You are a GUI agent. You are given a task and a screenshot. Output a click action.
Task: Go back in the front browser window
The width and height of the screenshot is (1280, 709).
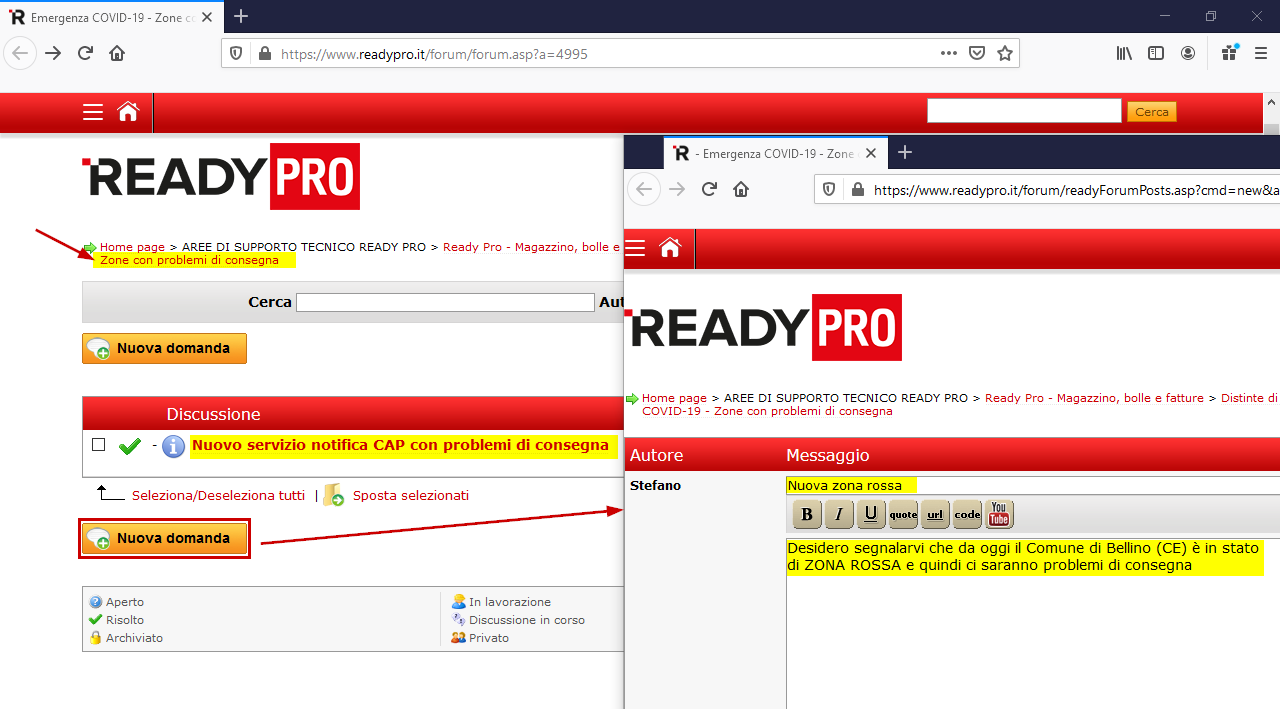[644, 189]
